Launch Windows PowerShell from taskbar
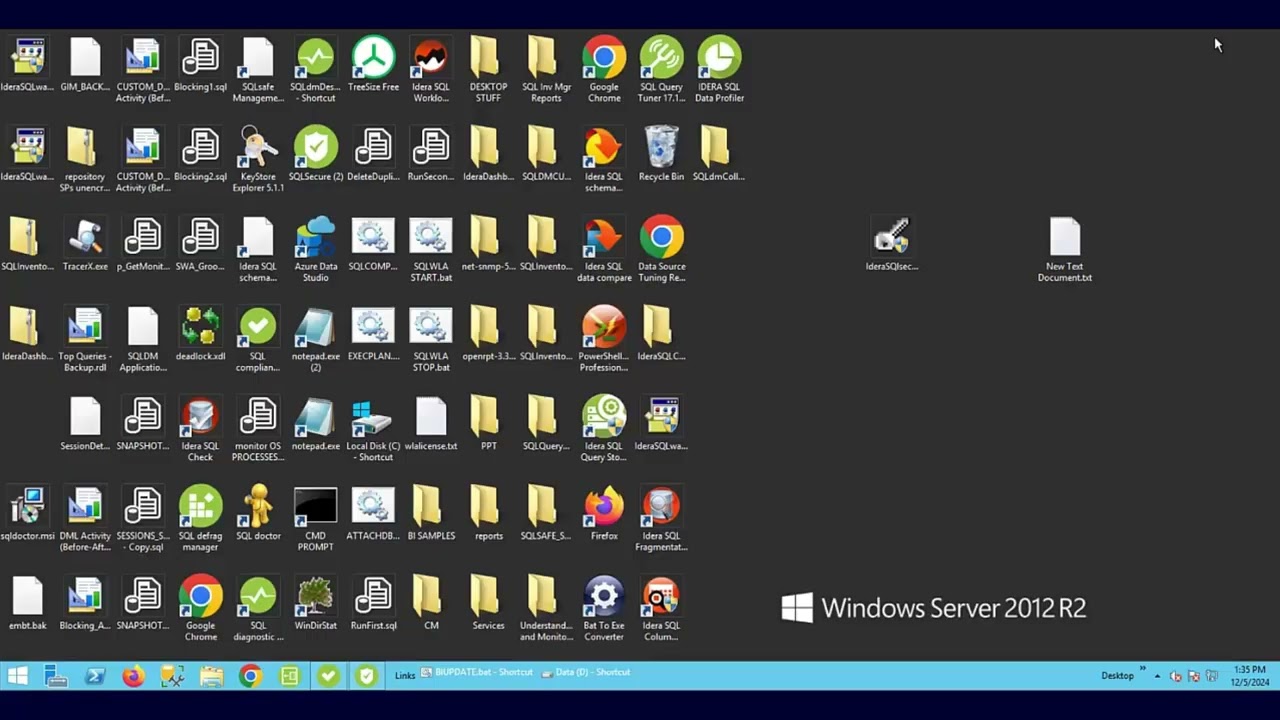 pyautogui.click(x=95, y=676)
